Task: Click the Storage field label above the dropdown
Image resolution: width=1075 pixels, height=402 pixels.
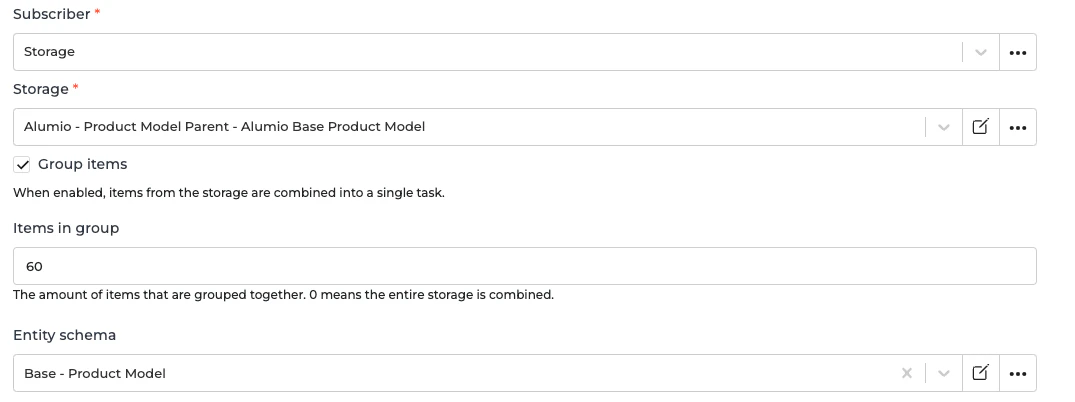Action: tap(41, 89)
